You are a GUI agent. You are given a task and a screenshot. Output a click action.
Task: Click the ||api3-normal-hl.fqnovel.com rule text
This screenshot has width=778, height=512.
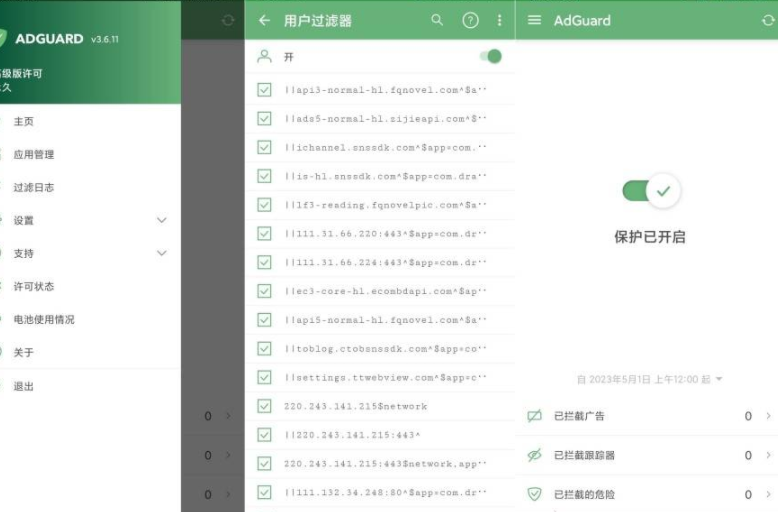point(386,90)
